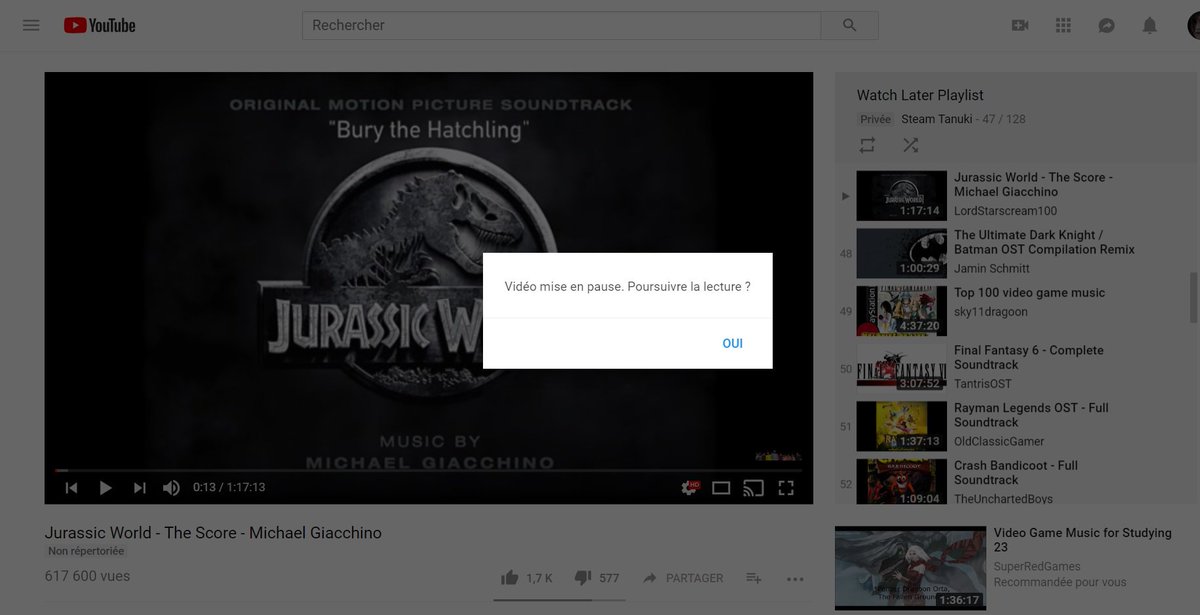Image resolution: width=1200 pixels, height=615 pixels.
Task: Open Video Game Music for Studying 23
Action: click(x=1083, y=540)
